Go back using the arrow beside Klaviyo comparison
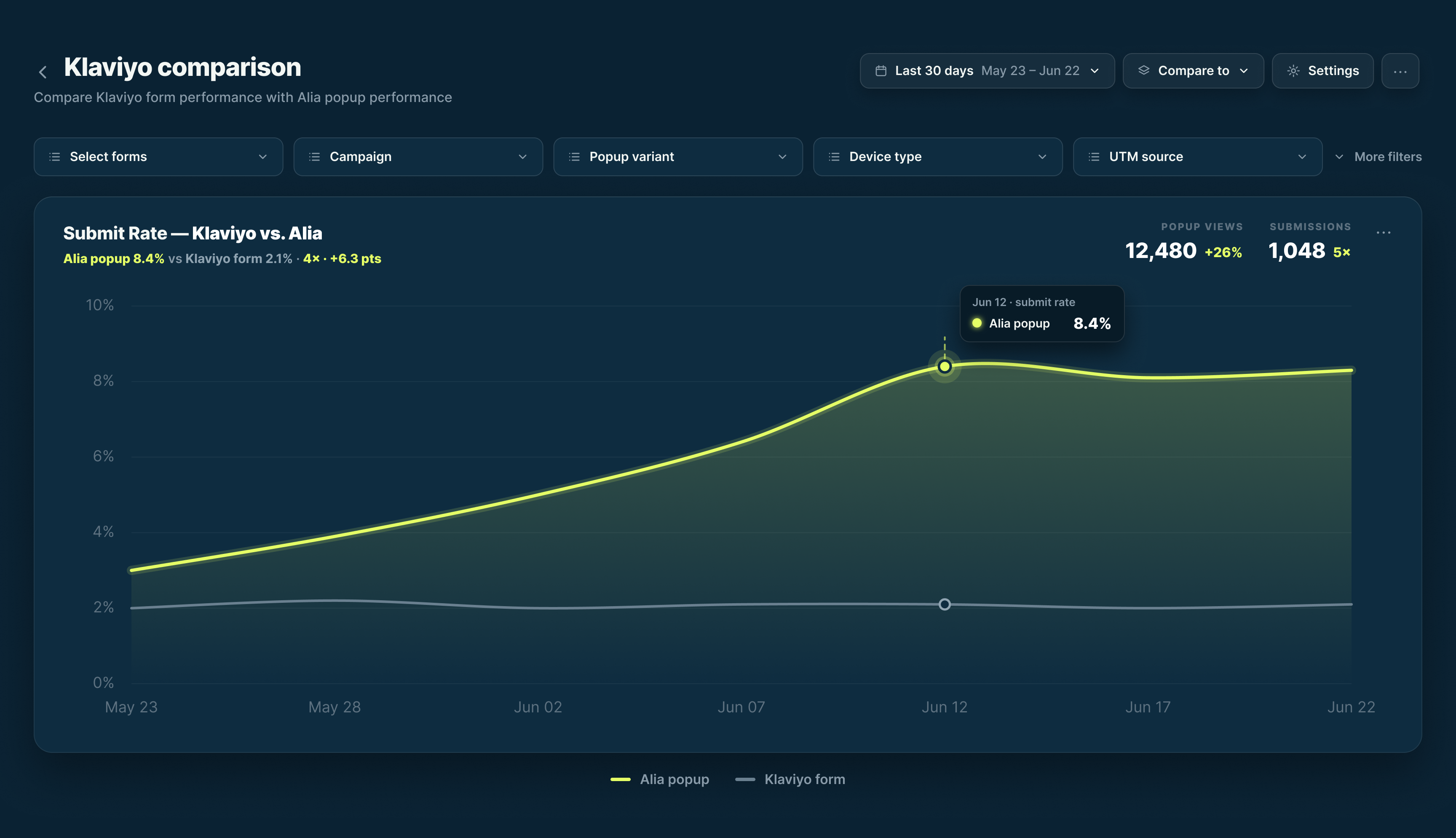 pyautogui.click(x=43, y=72)
